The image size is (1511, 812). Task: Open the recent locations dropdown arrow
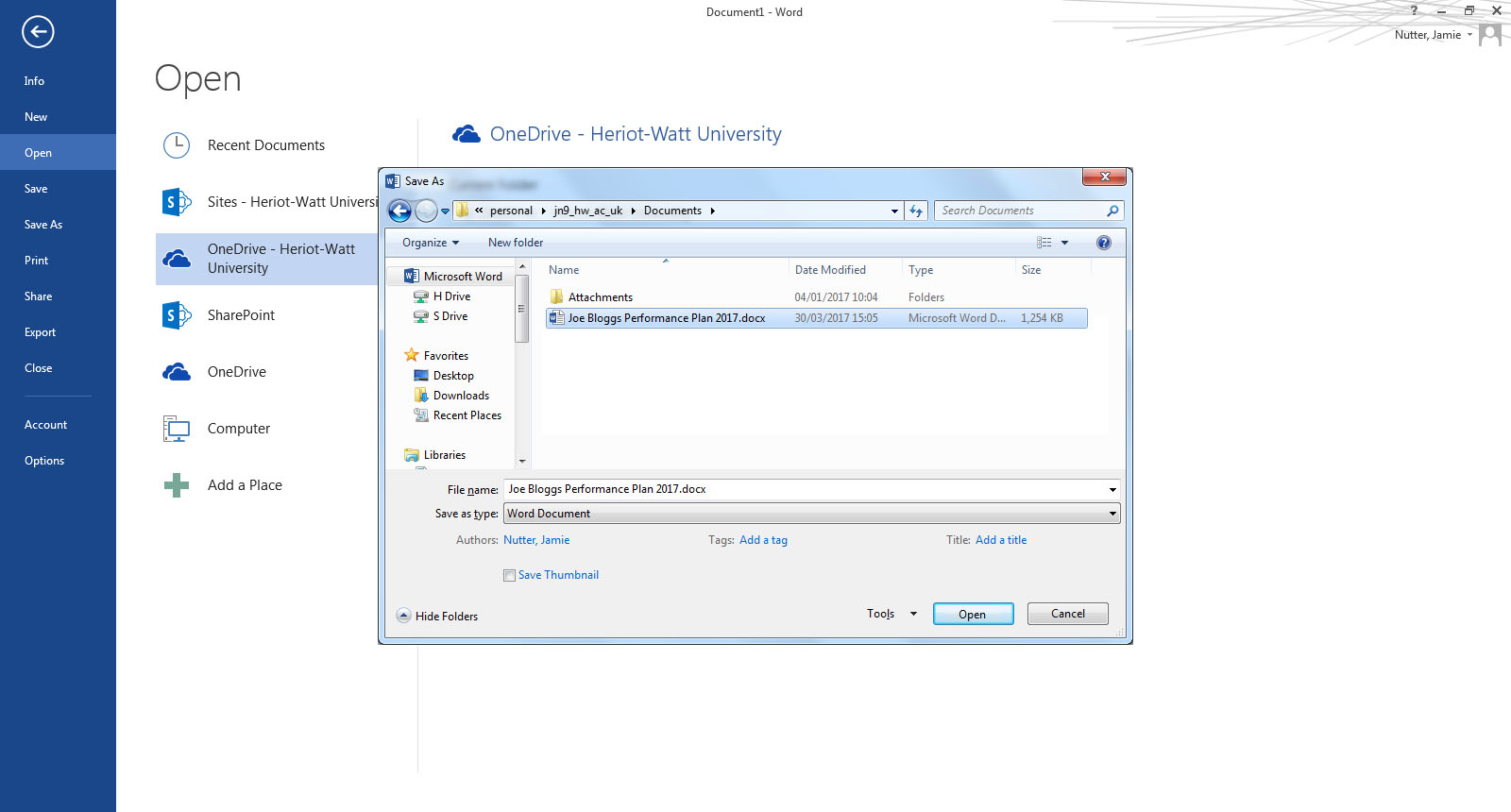[x=445, y=211]
